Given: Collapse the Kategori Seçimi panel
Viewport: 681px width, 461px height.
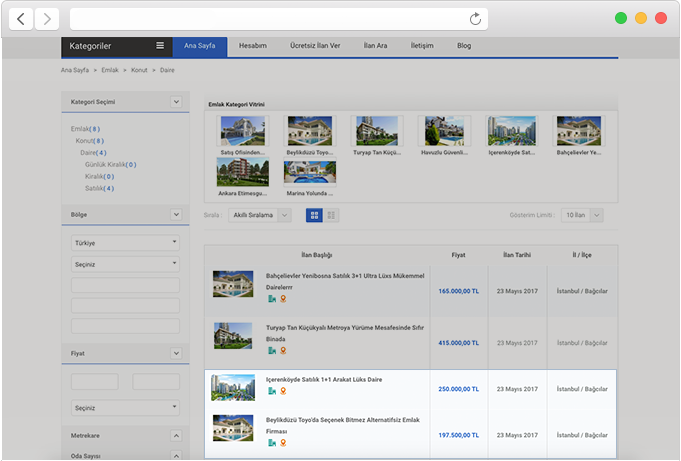Looking at the screenshot, I should pyautogui.click(x=176, y=102).
